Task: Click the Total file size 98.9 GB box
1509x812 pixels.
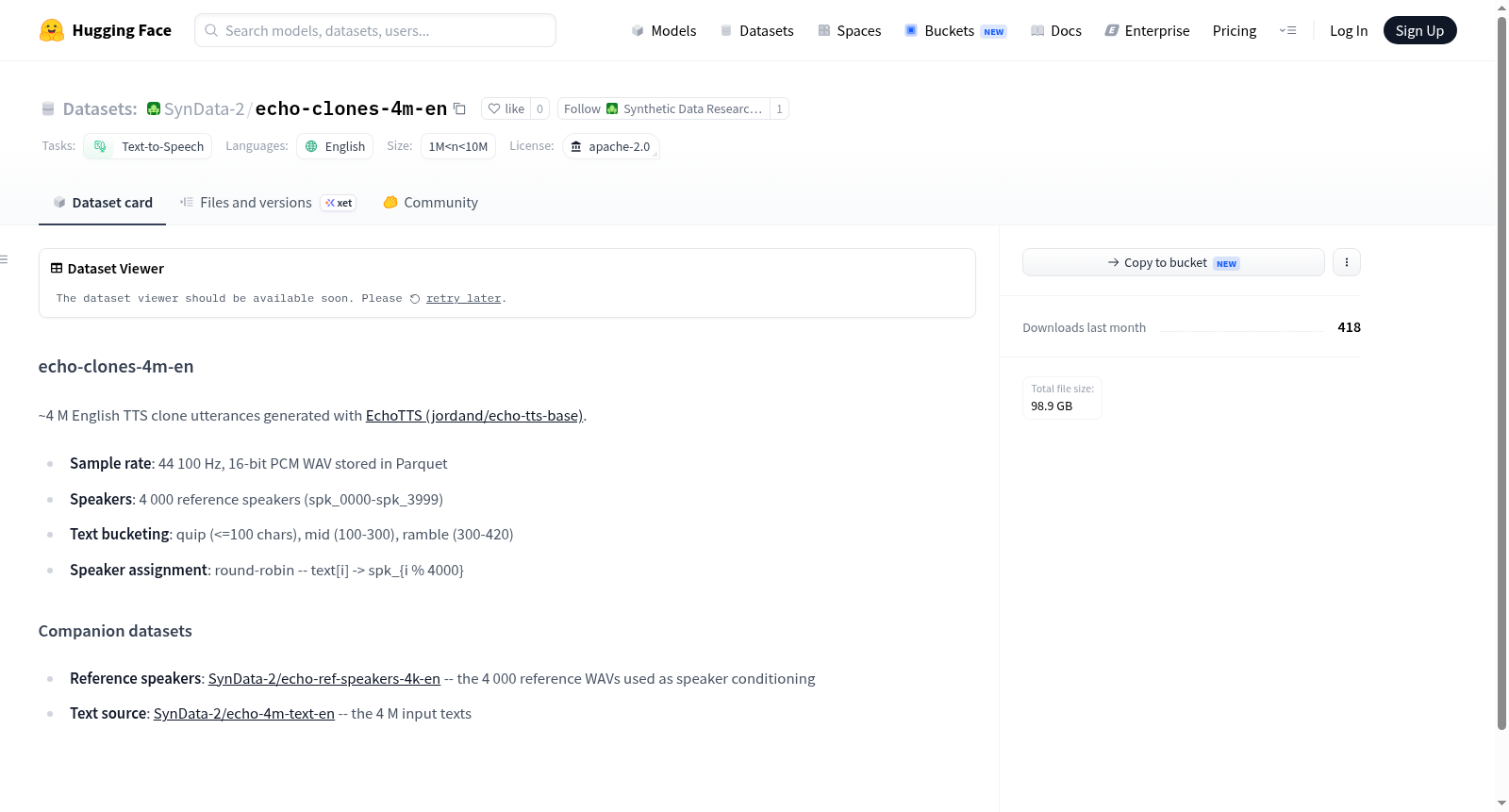Action: click(x=1062, y=397)
